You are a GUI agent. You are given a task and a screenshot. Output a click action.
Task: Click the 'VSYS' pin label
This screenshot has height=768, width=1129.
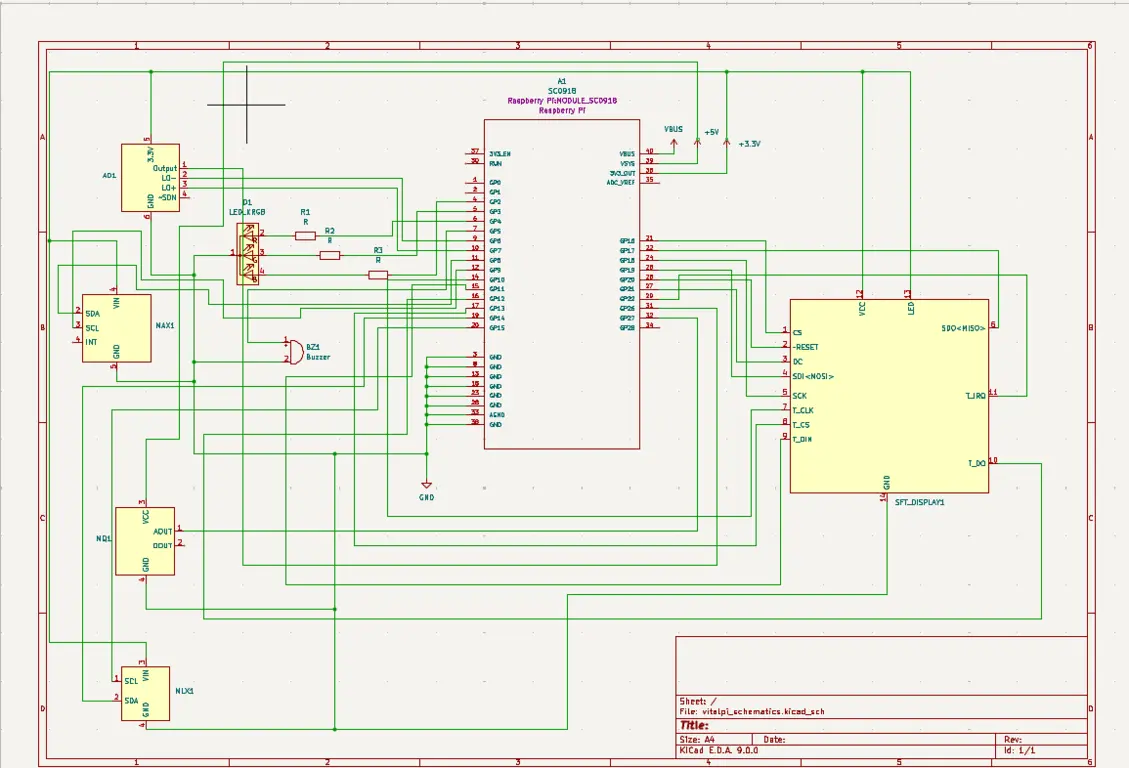[x=627, y=163]
